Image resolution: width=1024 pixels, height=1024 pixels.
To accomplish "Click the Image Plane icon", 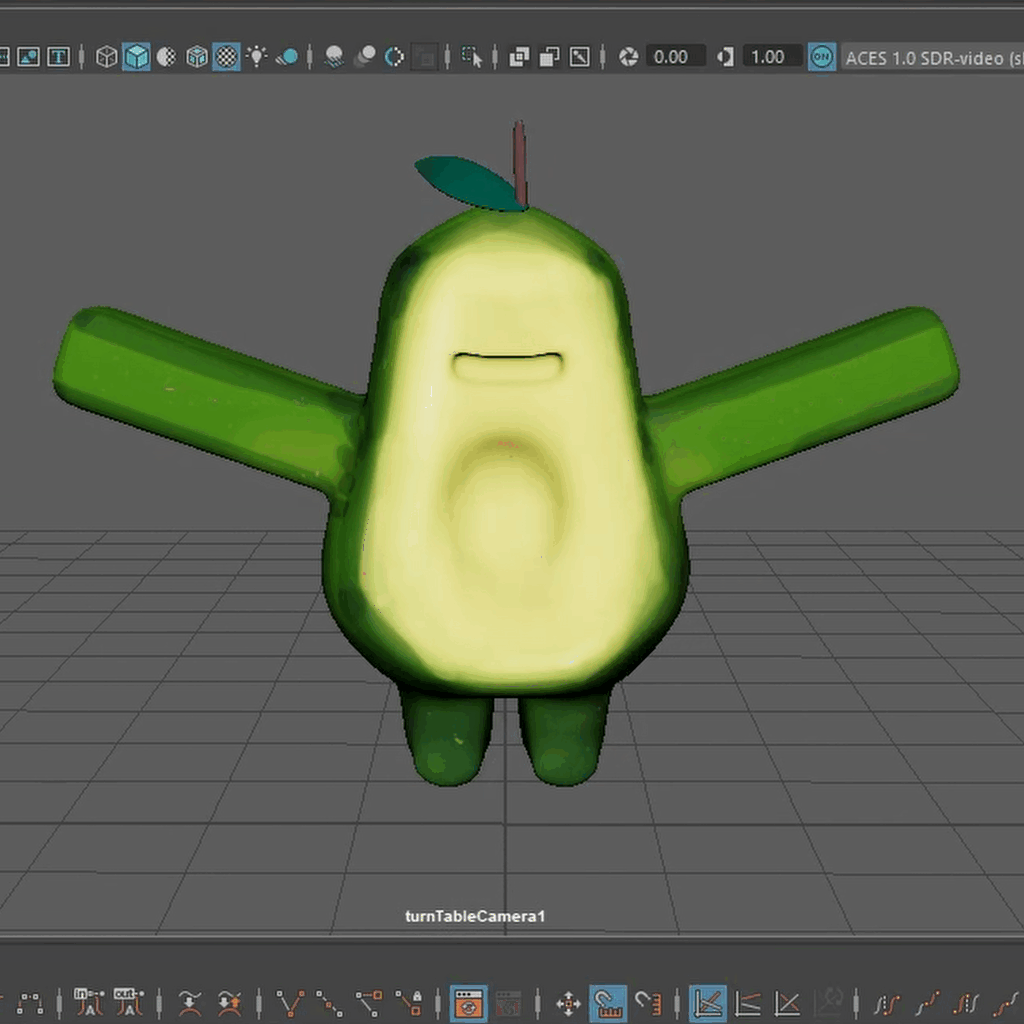I will 28,57.
